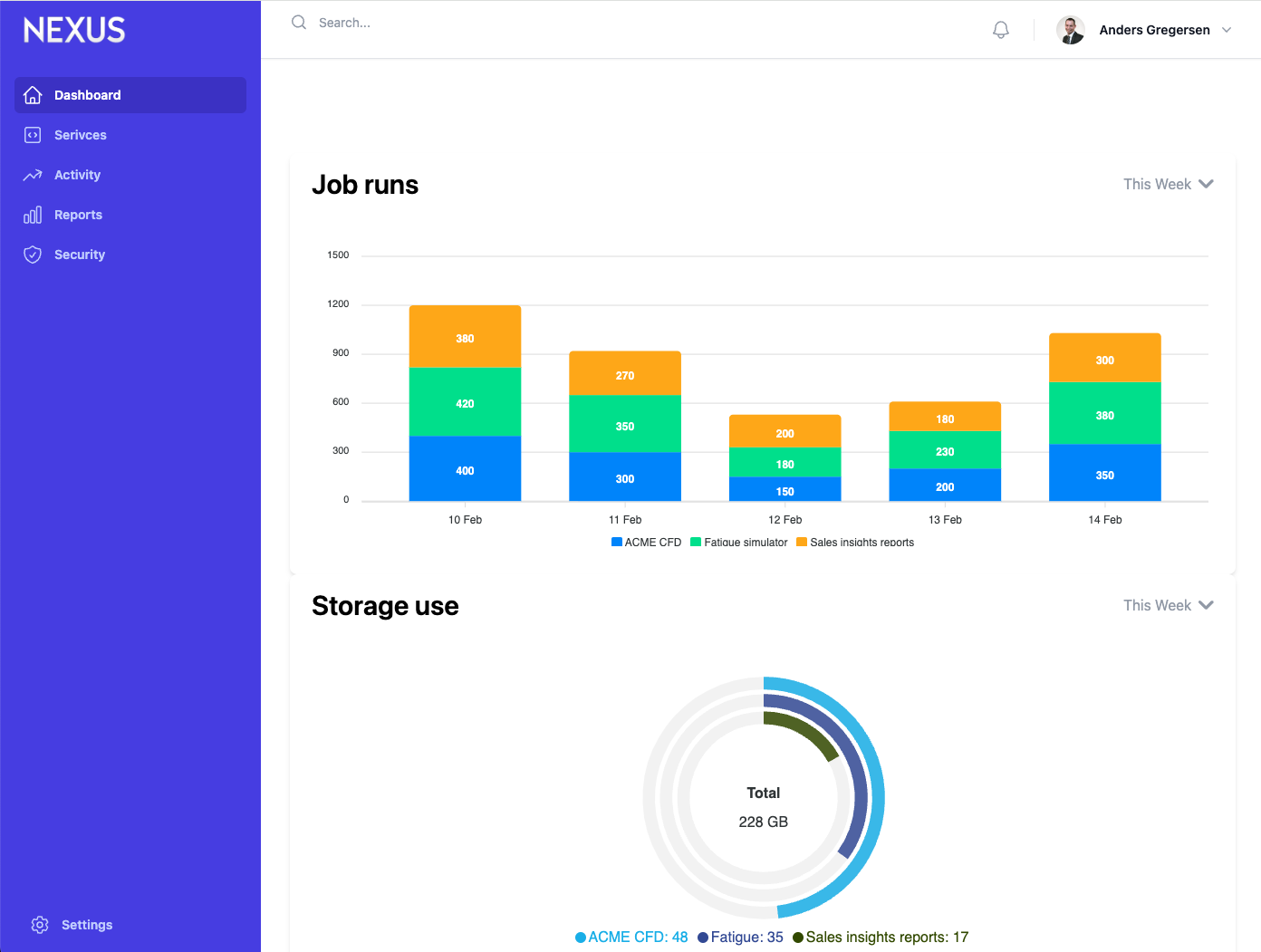Toggle Fatigue simulator series in legend

click(738, 543)
